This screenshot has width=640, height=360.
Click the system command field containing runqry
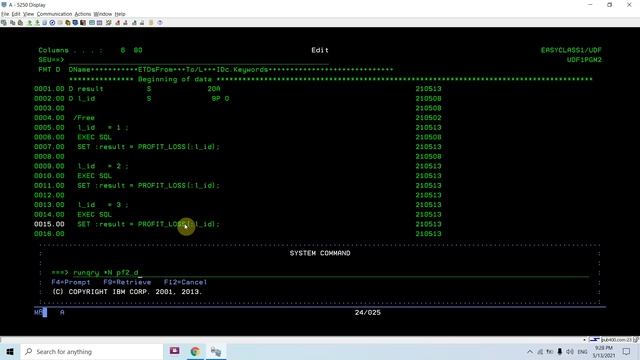click(x=331, y=273)
